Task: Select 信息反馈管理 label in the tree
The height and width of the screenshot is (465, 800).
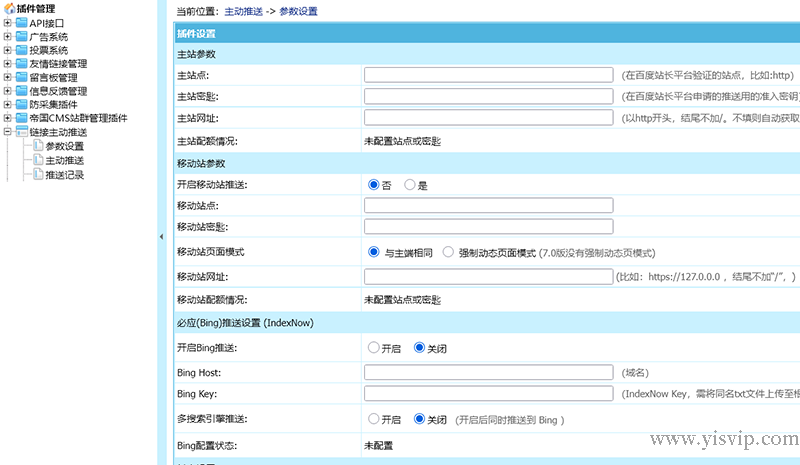Action: click(x=58, y=91)
